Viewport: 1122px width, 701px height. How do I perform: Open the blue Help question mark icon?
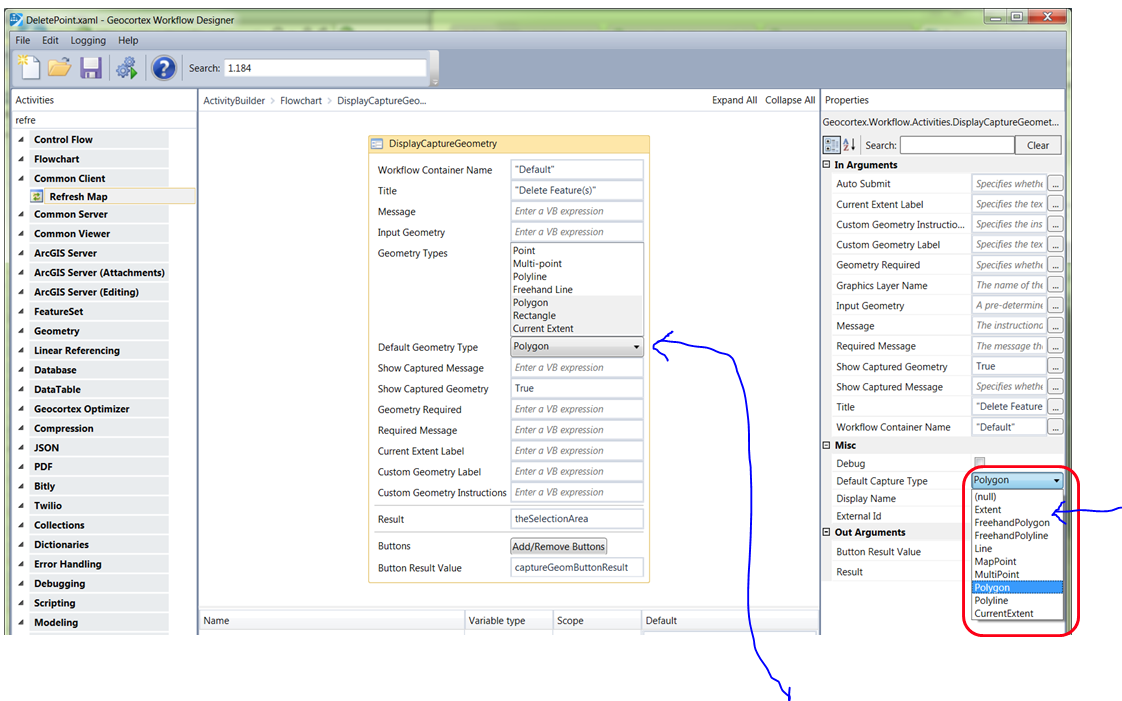click(164, 68)
